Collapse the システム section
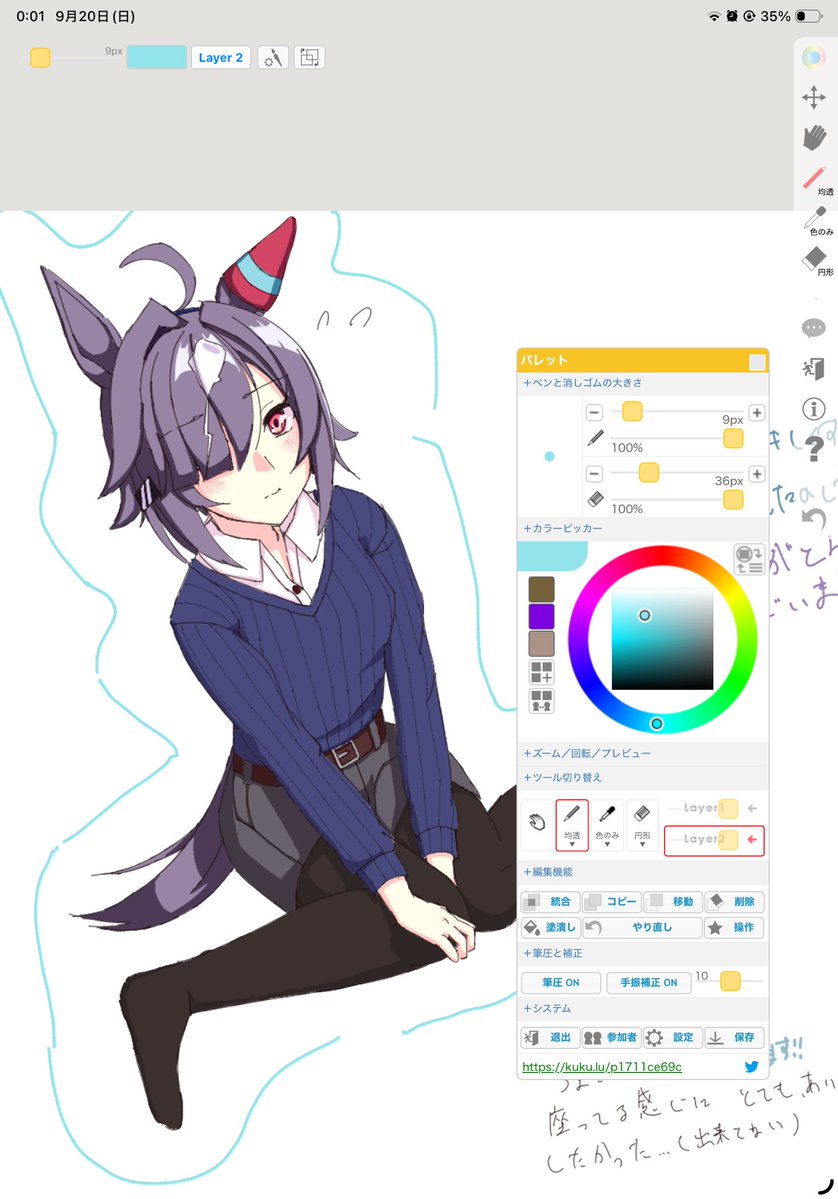This screenshot has height=1199, width=838. pos(643,1009)
